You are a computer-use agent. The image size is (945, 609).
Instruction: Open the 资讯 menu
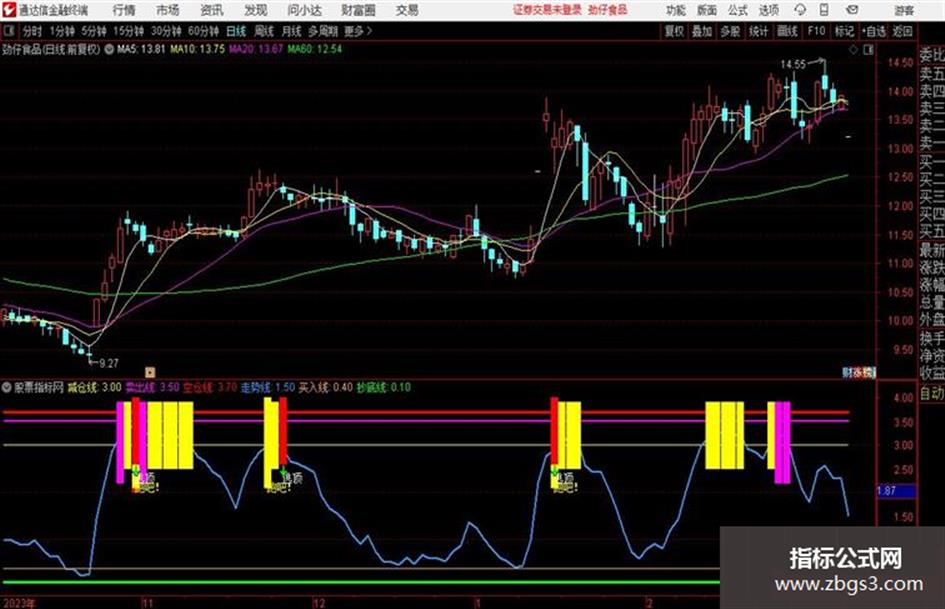point(212,10)
